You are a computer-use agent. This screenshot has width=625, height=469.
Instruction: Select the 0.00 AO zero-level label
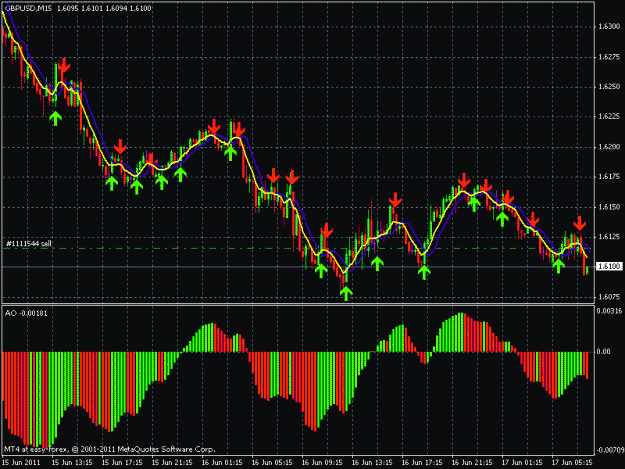(x=603, y=351)
